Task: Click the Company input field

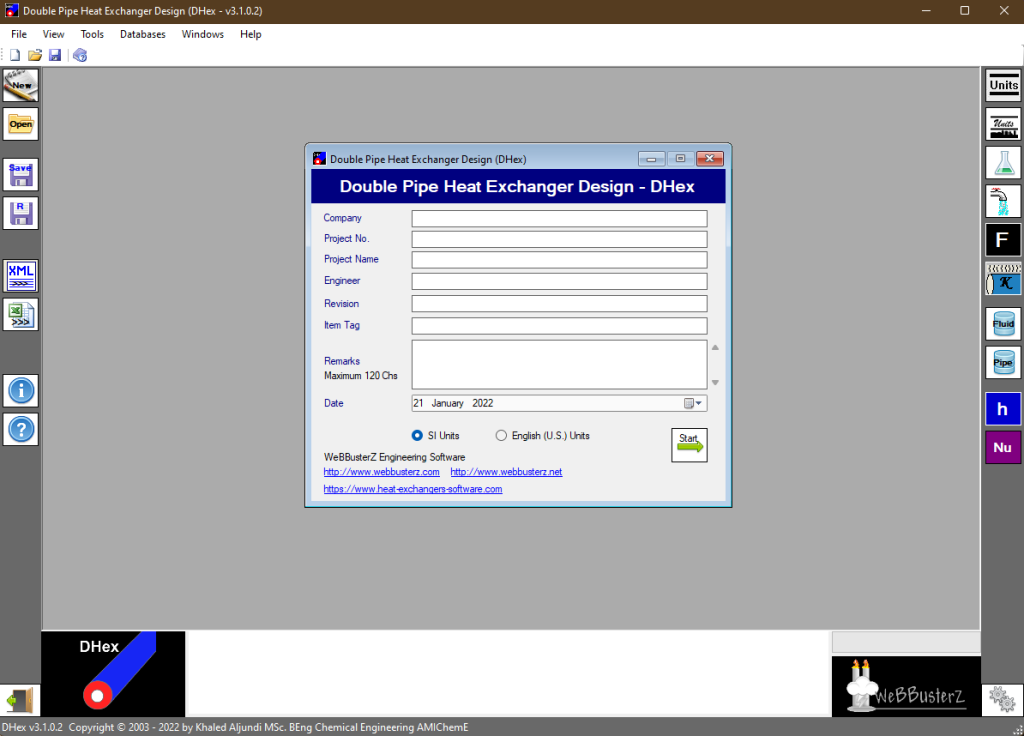Action: tap(559, 218)
